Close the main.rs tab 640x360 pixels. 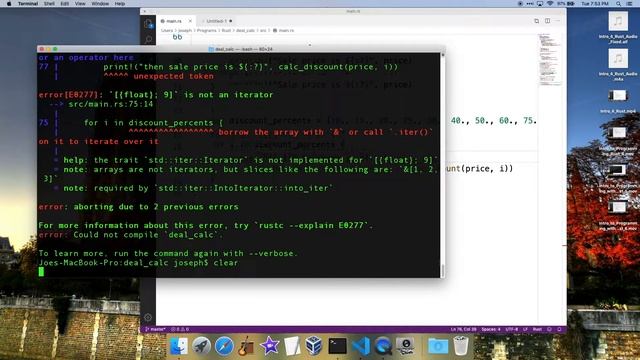(x=190, y=21)
